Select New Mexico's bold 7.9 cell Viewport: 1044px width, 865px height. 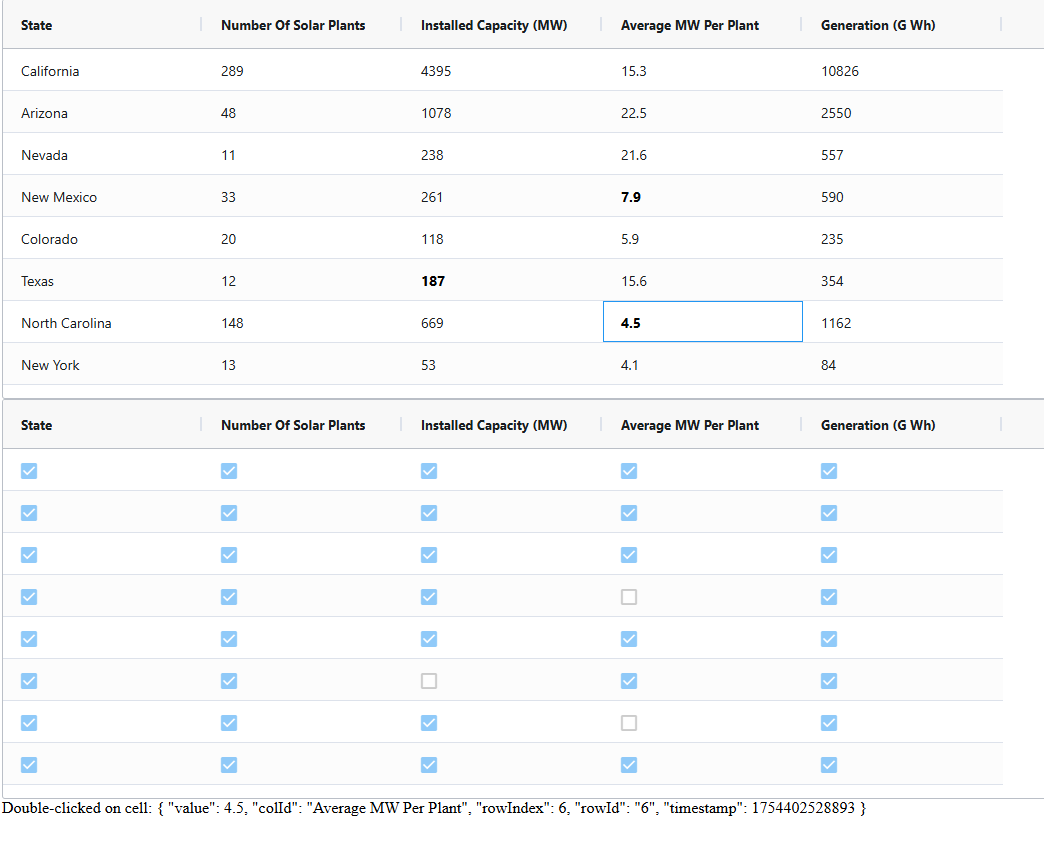(631, 197)
